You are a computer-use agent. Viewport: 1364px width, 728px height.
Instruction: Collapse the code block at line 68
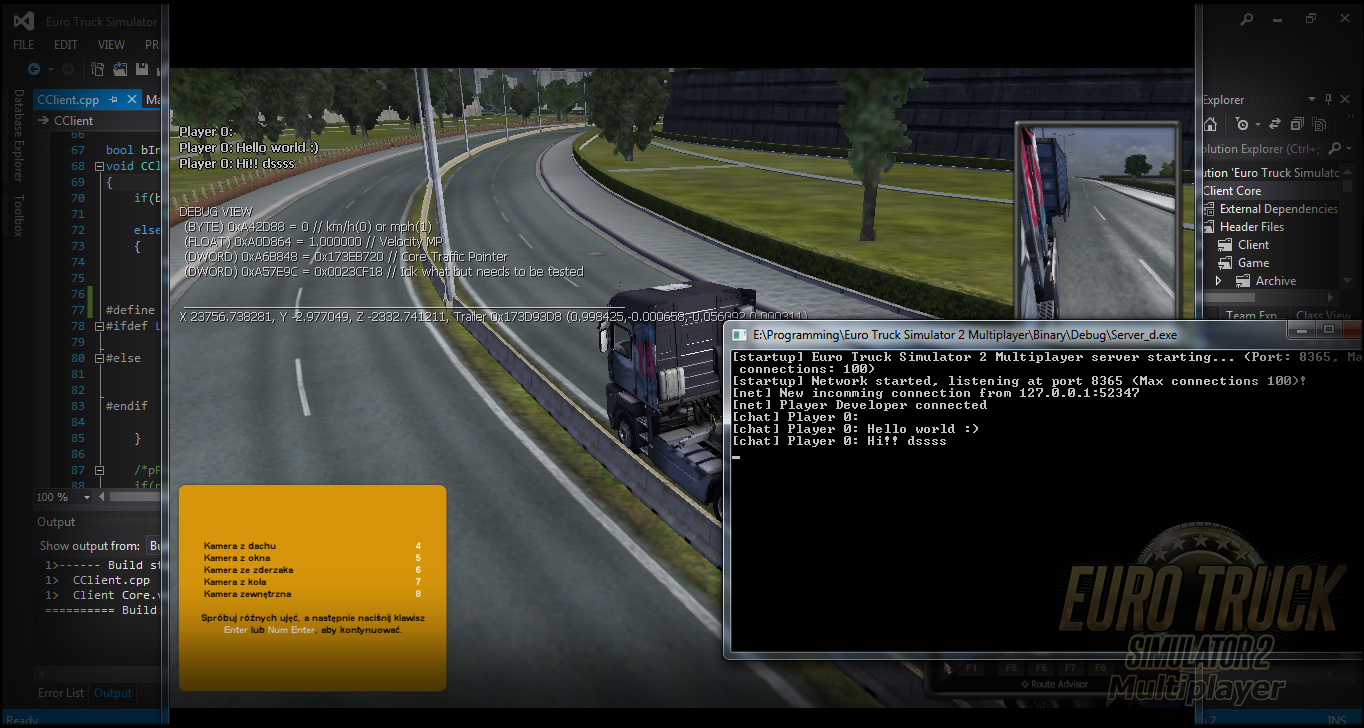point(97,166)
